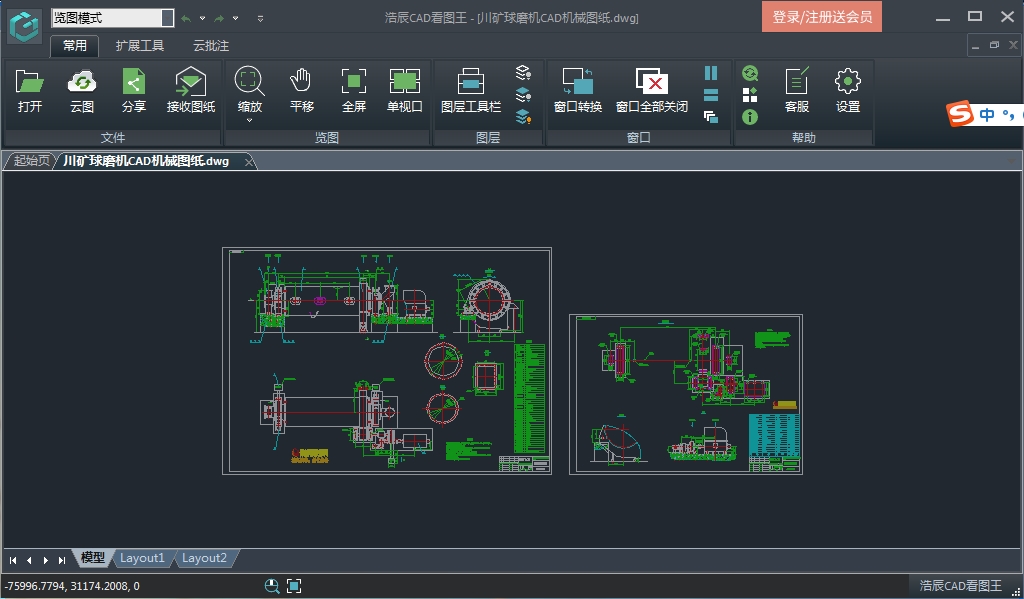Close all windows via 窗口全部关闭

tap(652, 91)
